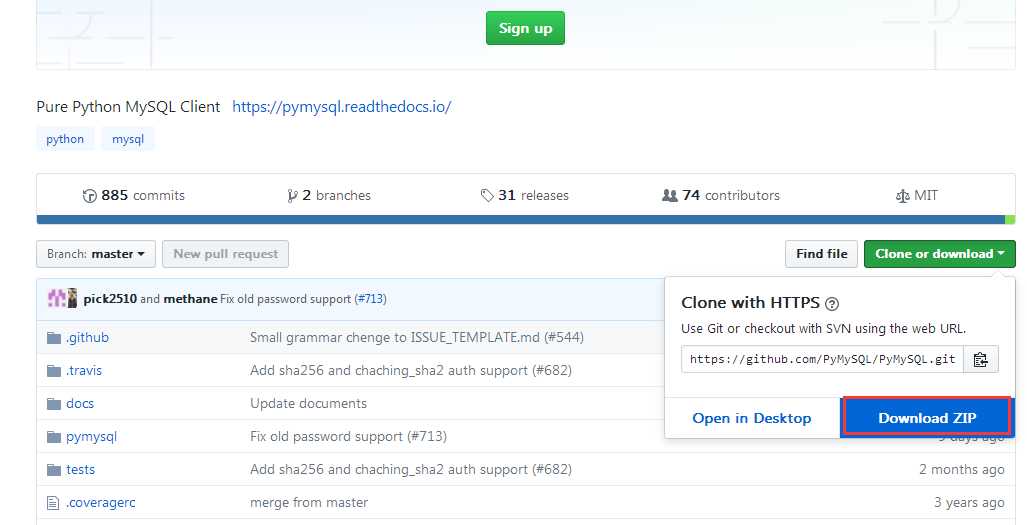The image size is (1027, 525).
Task: Open .travis row's sha256 auth support commit
Action: (x=411, y=371)
